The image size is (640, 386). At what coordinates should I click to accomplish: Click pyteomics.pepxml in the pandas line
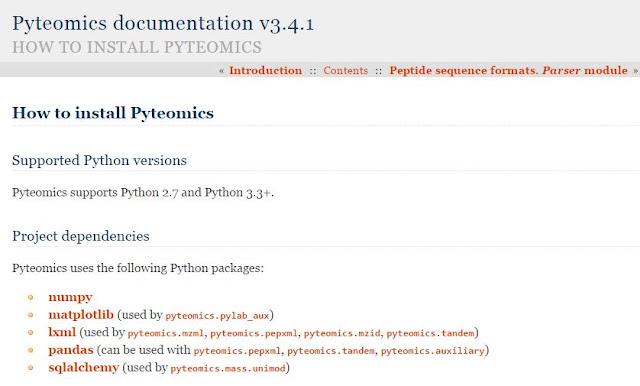[237, 351]
